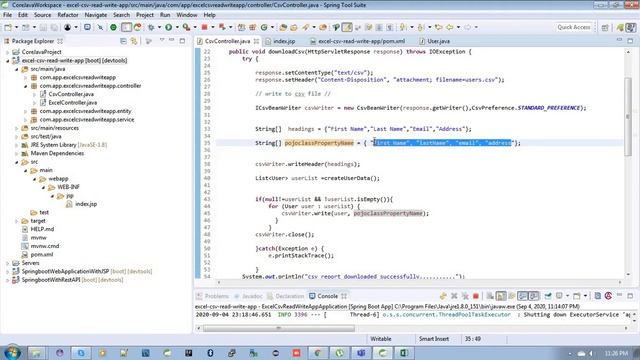Screen dimensions: 640x360
Task: Toggle Mark Occurrences highlighter in toolbar
Action: click(347, 27)
